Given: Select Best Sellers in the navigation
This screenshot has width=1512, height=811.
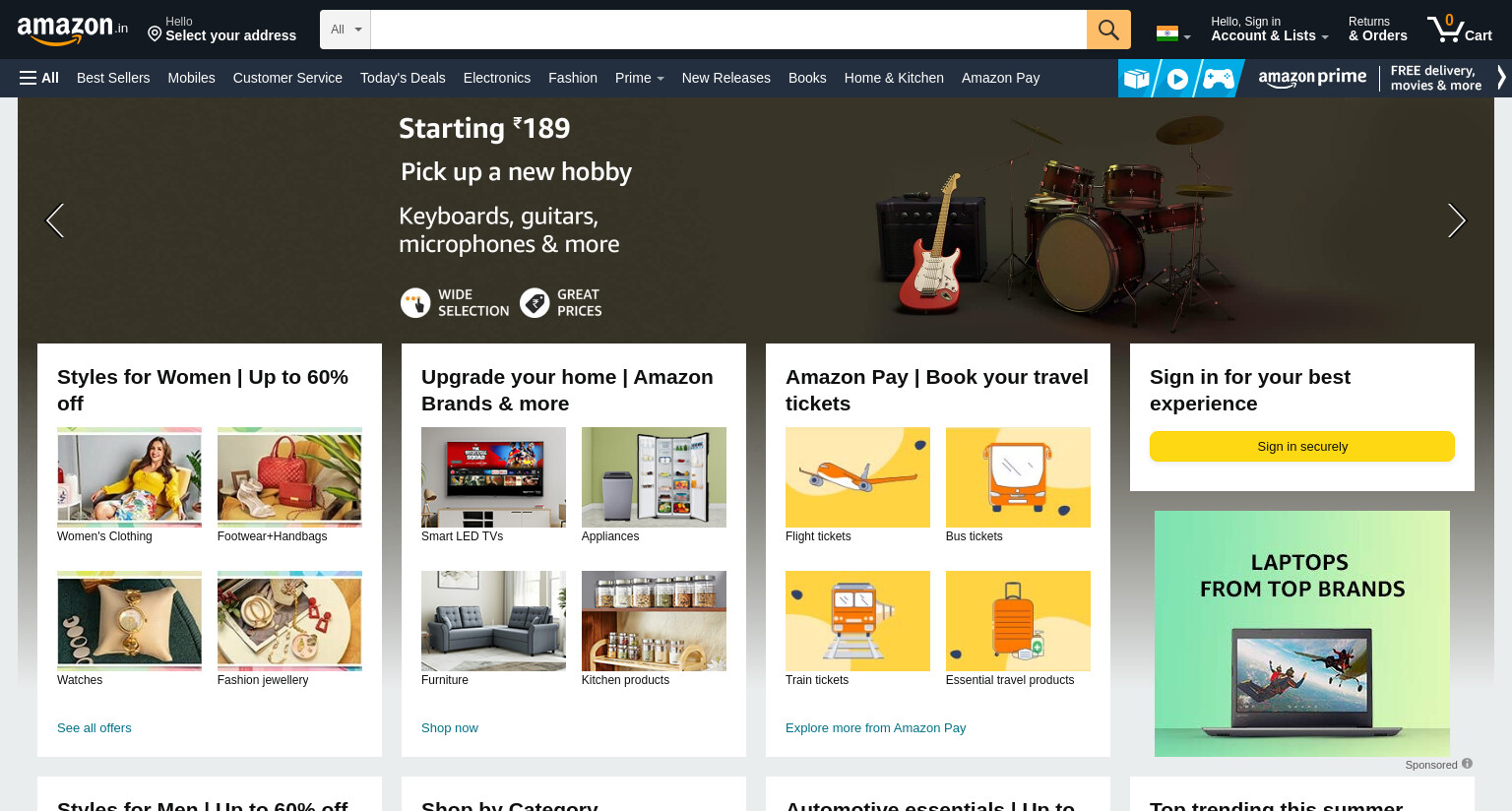Looking at the screenshot, I should coord(113,78).
